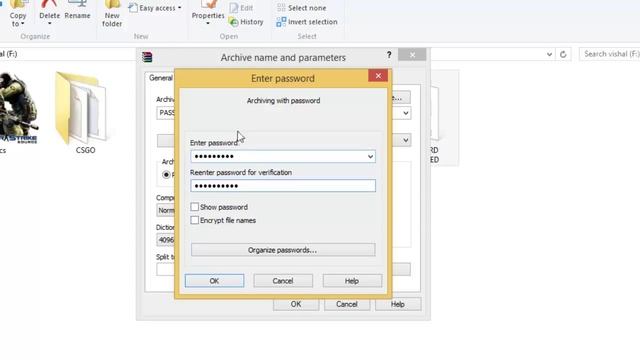The height and width of the screenshot is (360, 640).
Task: Click the Edit ribbon item
Action: 241,8
